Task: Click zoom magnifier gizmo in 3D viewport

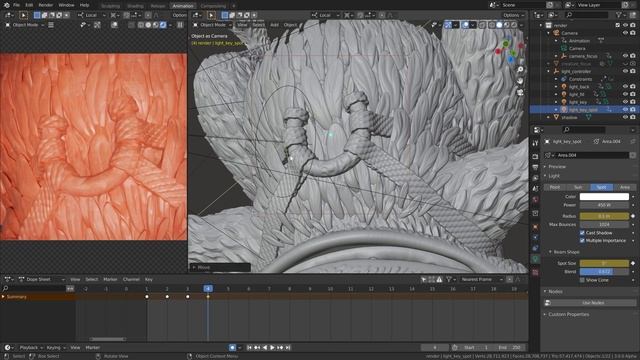Action: (520, 70)
